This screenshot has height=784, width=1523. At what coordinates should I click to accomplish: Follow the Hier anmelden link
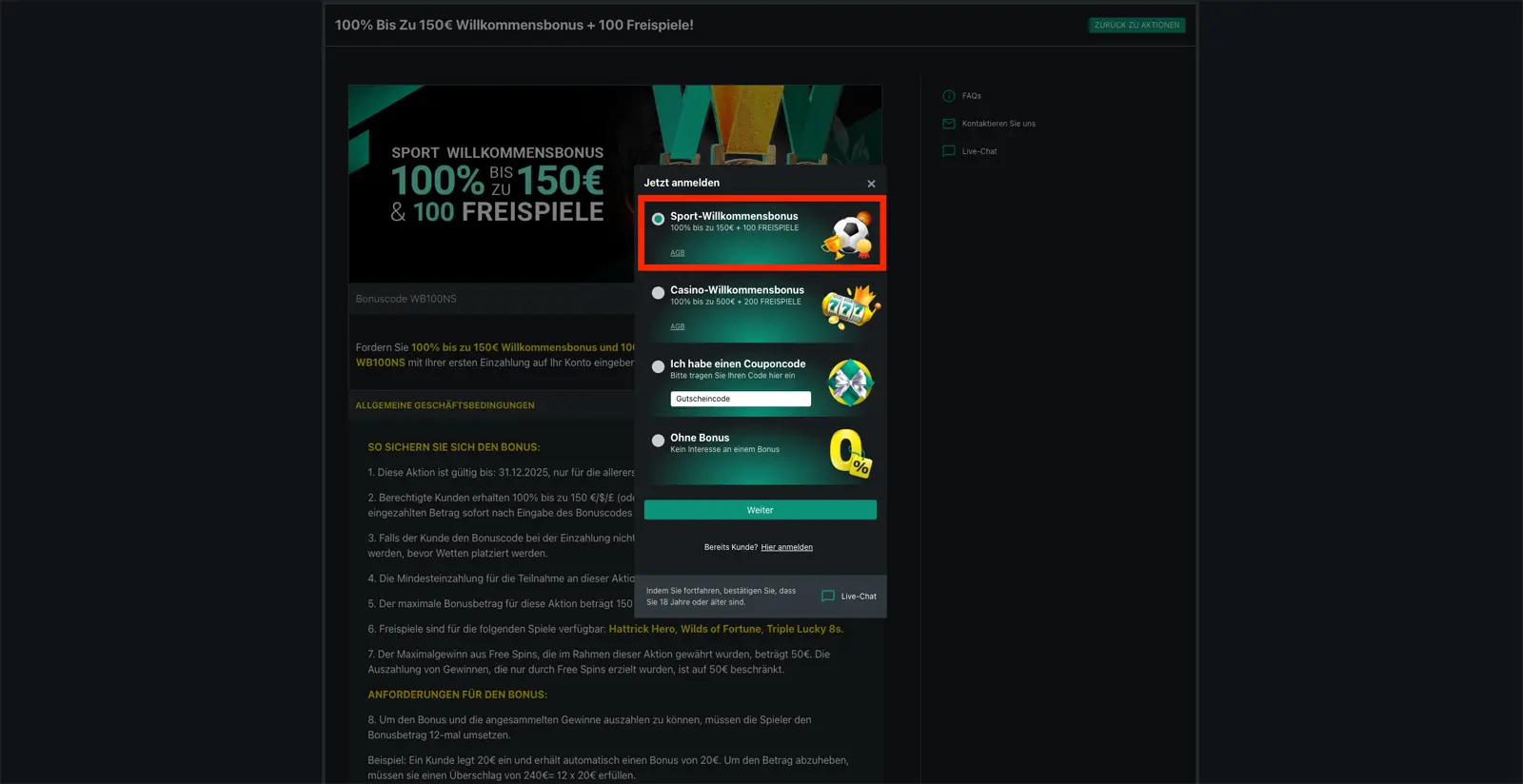(x=786, y=547)
